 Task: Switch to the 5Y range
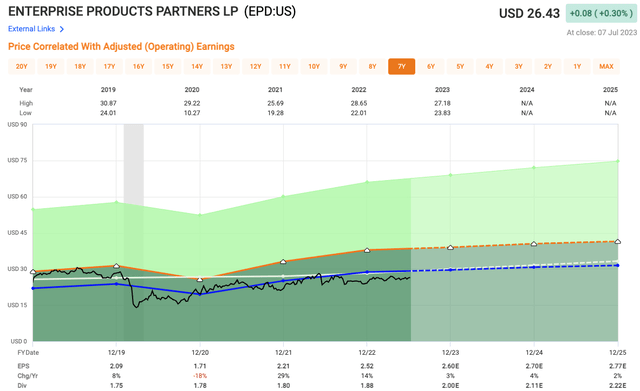460,67
